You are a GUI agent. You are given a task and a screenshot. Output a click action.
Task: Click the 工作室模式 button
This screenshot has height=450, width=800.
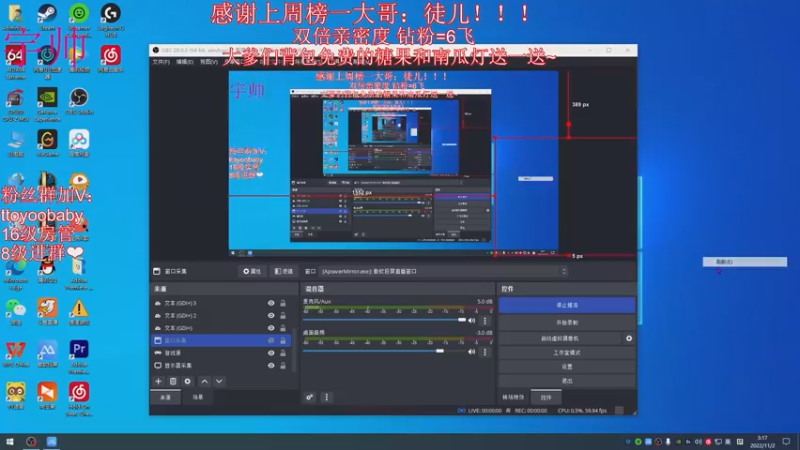coord(567,353)
